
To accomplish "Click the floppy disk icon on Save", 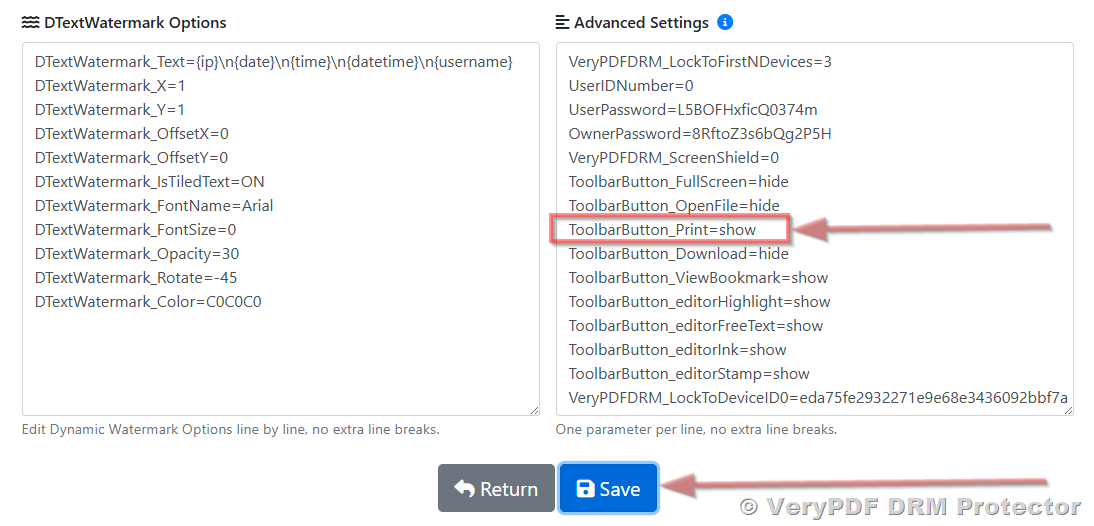I will 586,489.
